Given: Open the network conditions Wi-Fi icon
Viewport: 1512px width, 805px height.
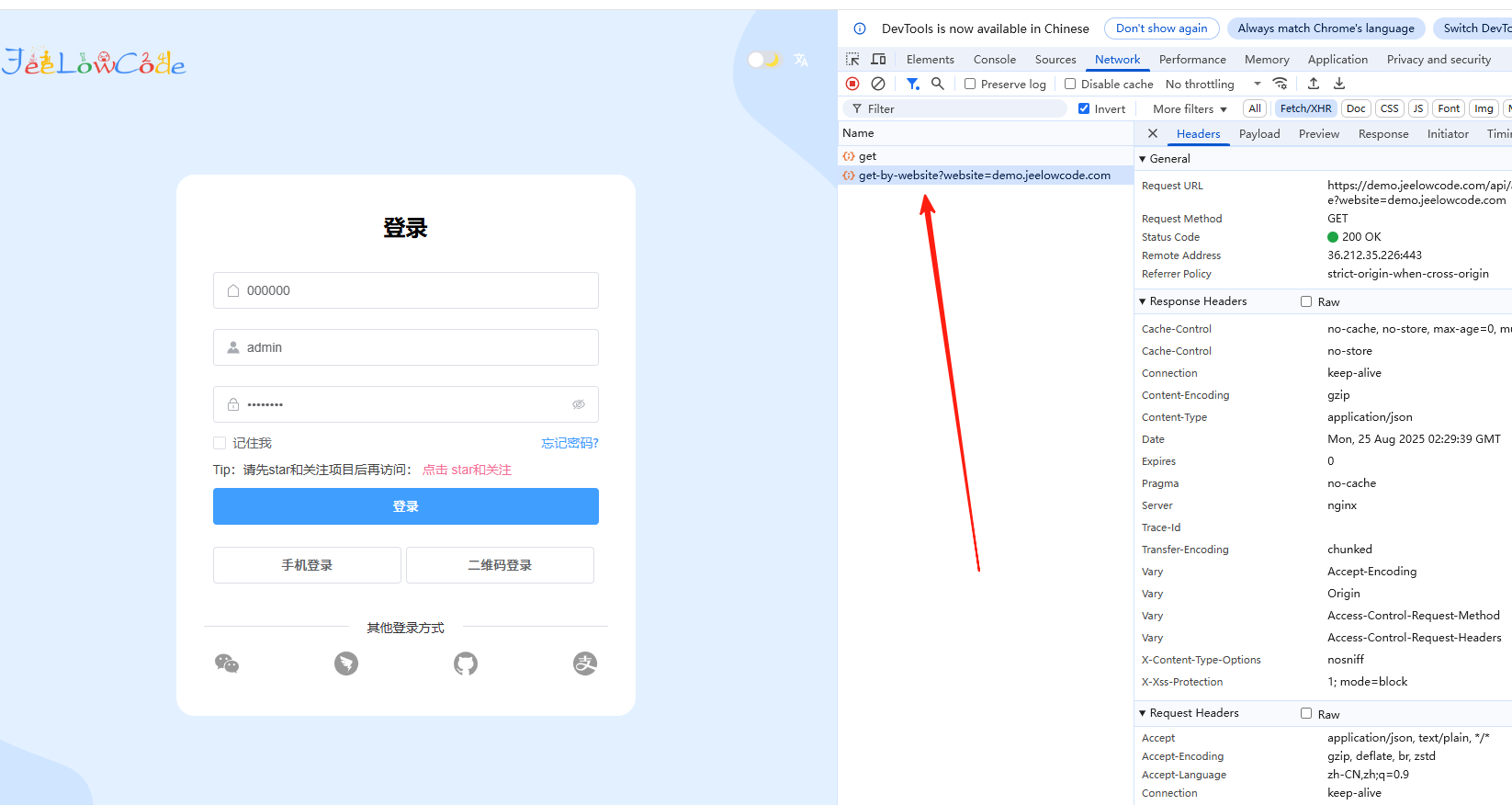Looking at the screenshot, I should (x=1281, y=84).
